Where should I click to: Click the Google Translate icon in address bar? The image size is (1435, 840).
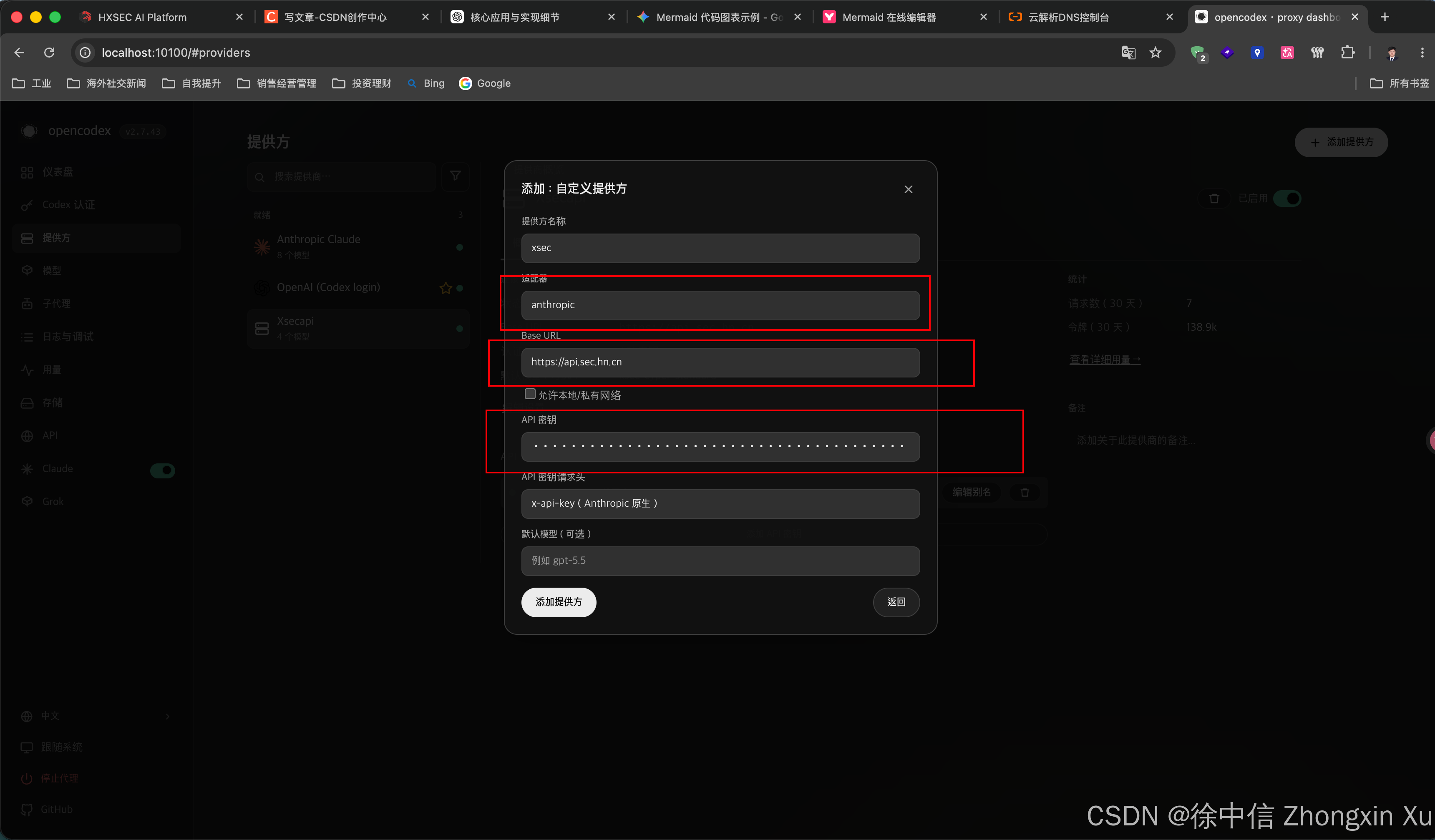[x=1128, y=53]
